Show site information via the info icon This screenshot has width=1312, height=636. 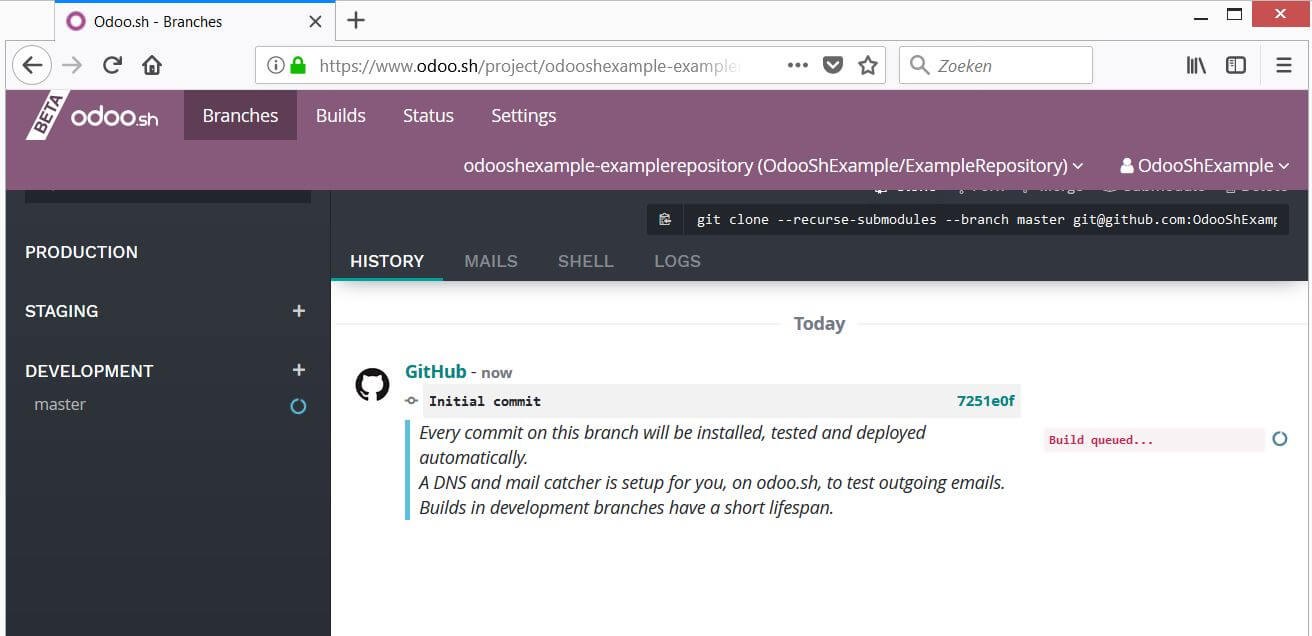click(275, 65)
